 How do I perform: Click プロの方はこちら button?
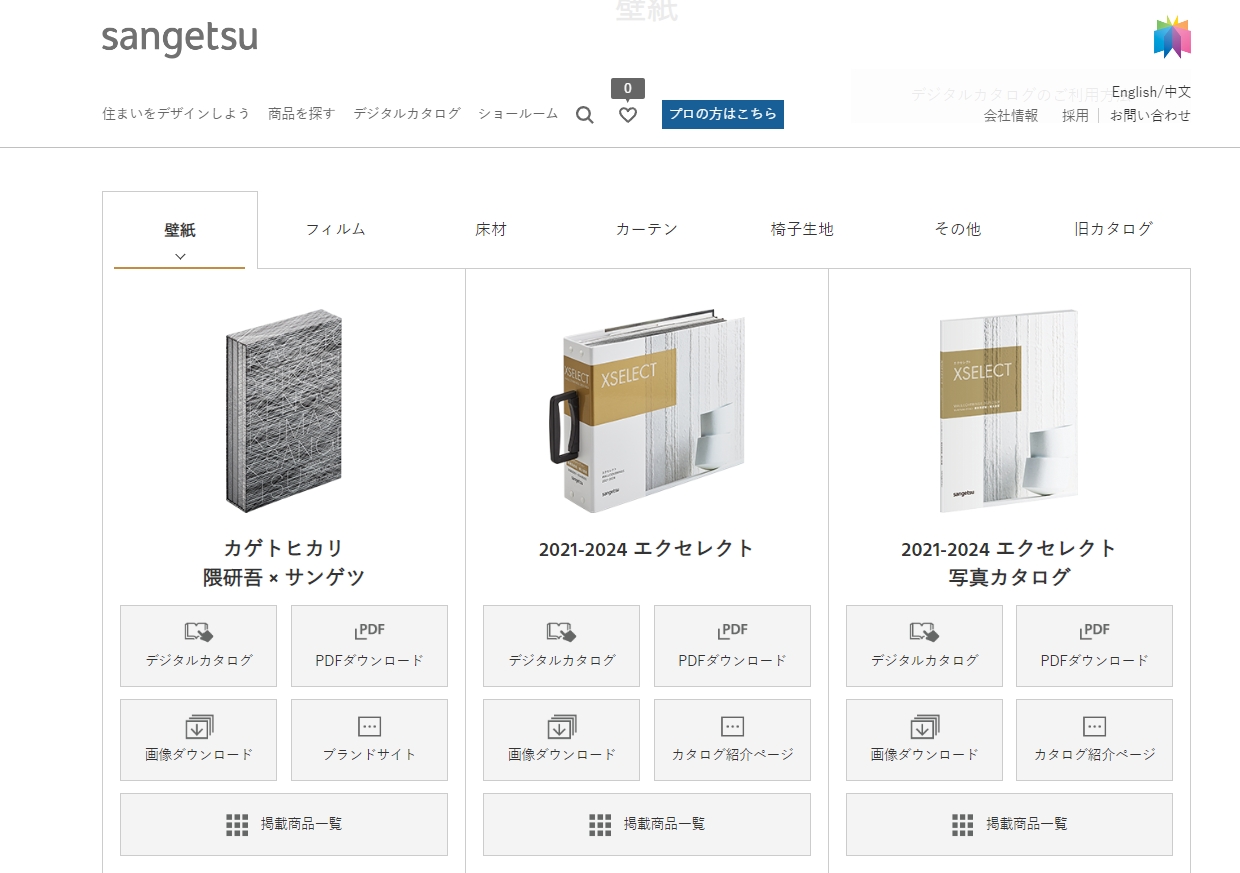723,114
